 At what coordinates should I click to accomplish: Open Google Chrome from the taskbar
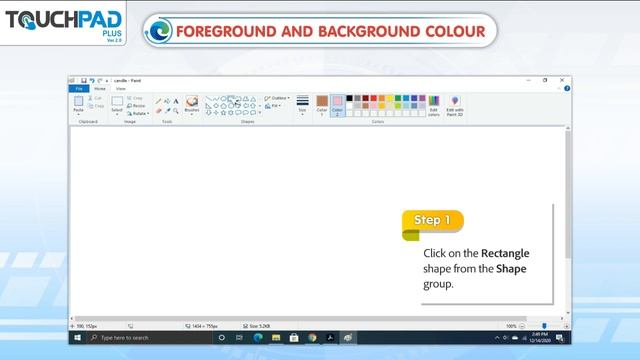pos(312,338)
